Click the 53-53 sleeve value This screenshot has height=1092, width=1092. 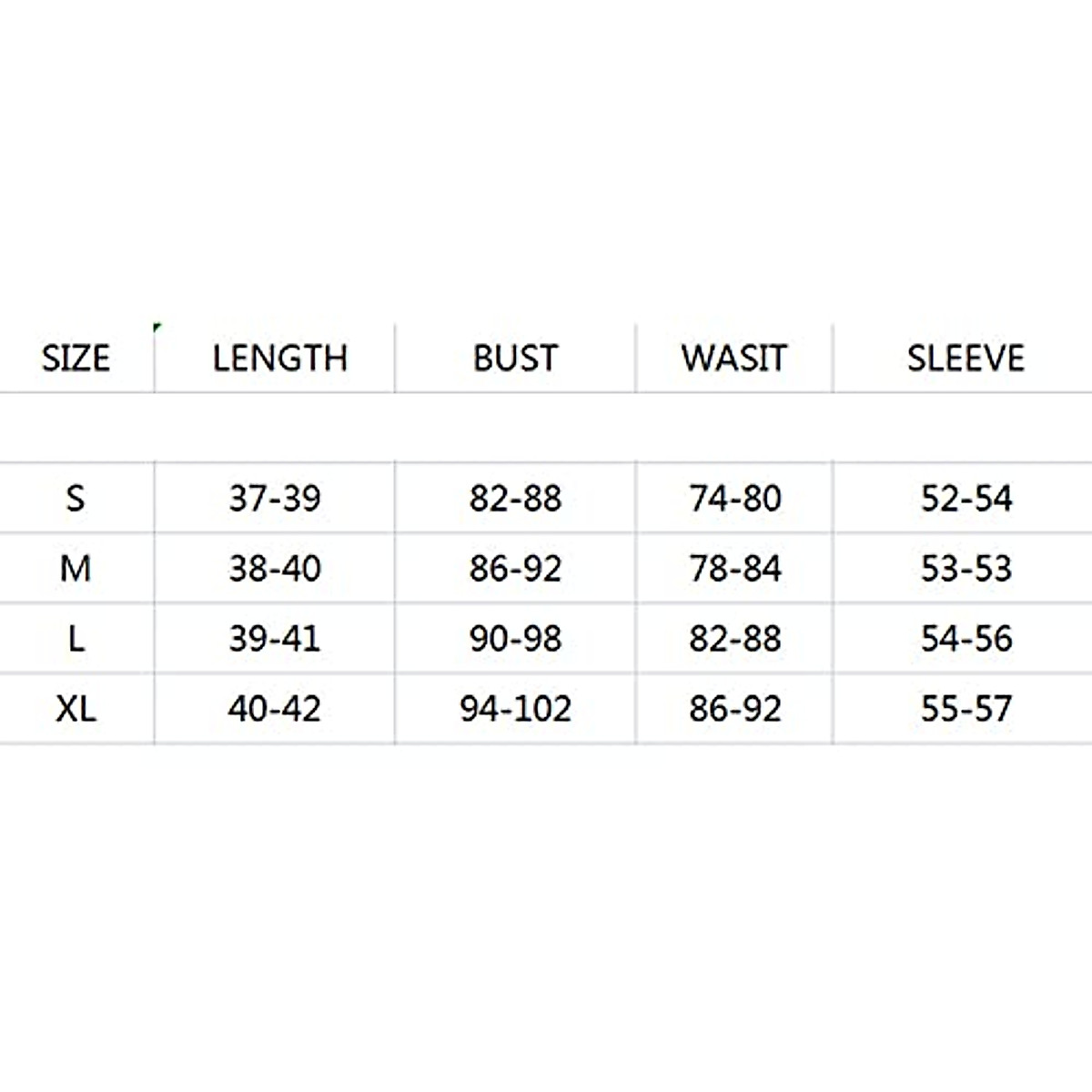[966, 569]
